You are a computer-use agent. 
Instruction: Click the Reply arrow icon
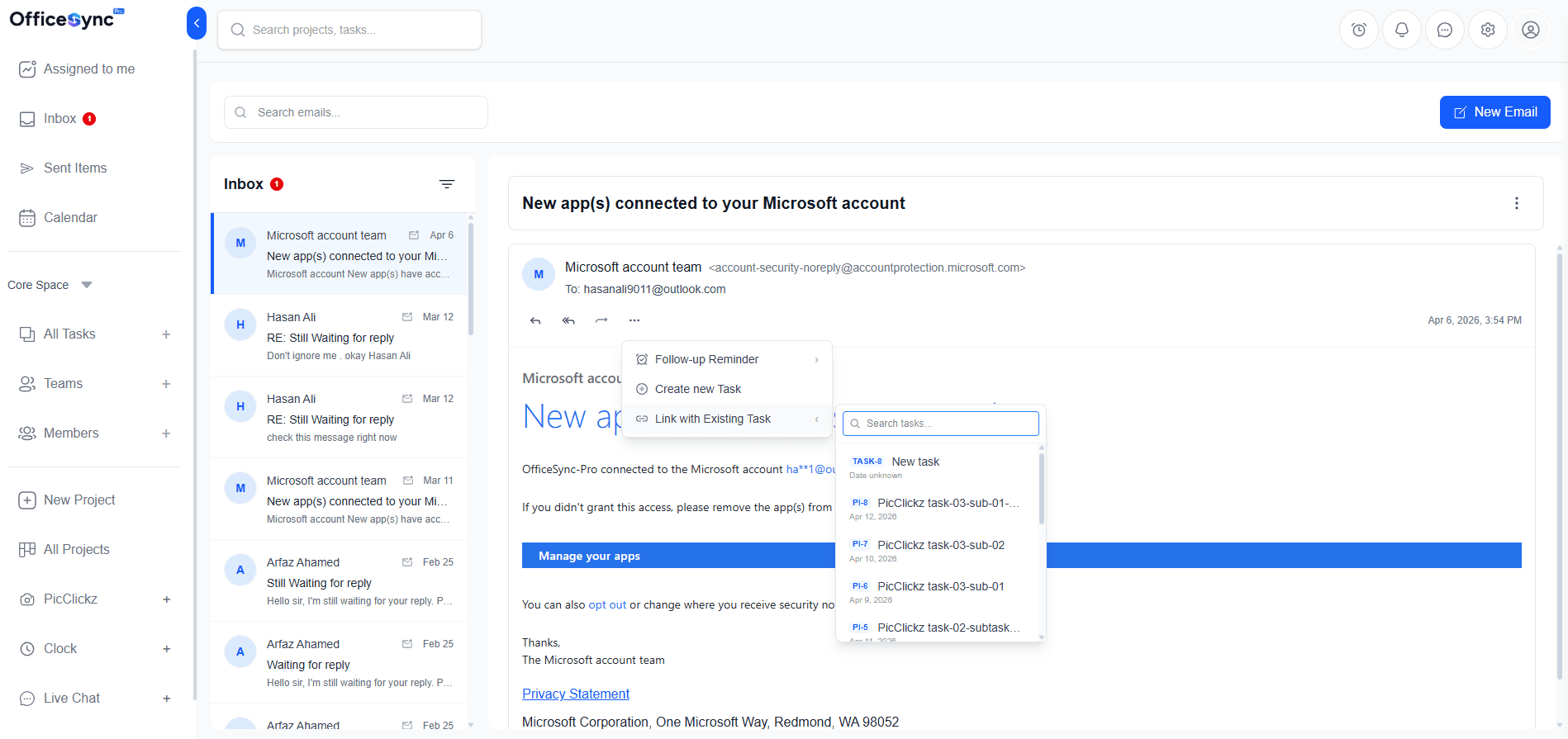pos(535,320)
